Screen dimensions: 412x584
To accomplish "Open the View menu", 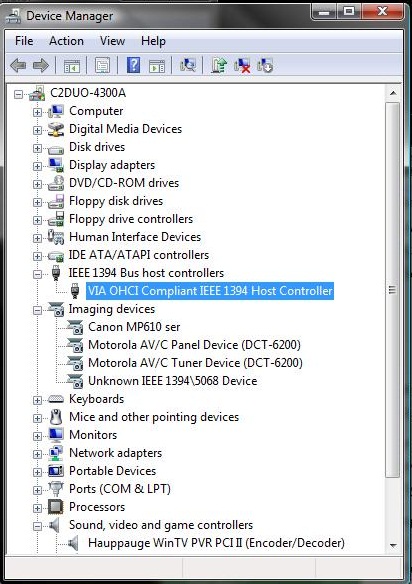I will 112,41.
